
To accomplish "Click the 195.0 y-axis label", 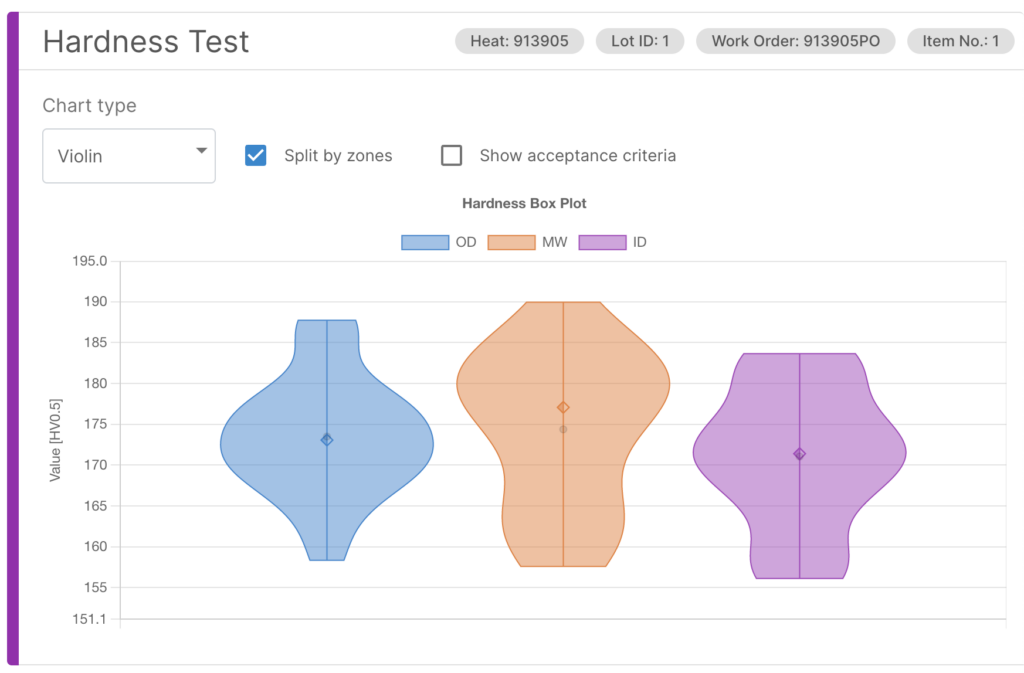I will [89, 261].
